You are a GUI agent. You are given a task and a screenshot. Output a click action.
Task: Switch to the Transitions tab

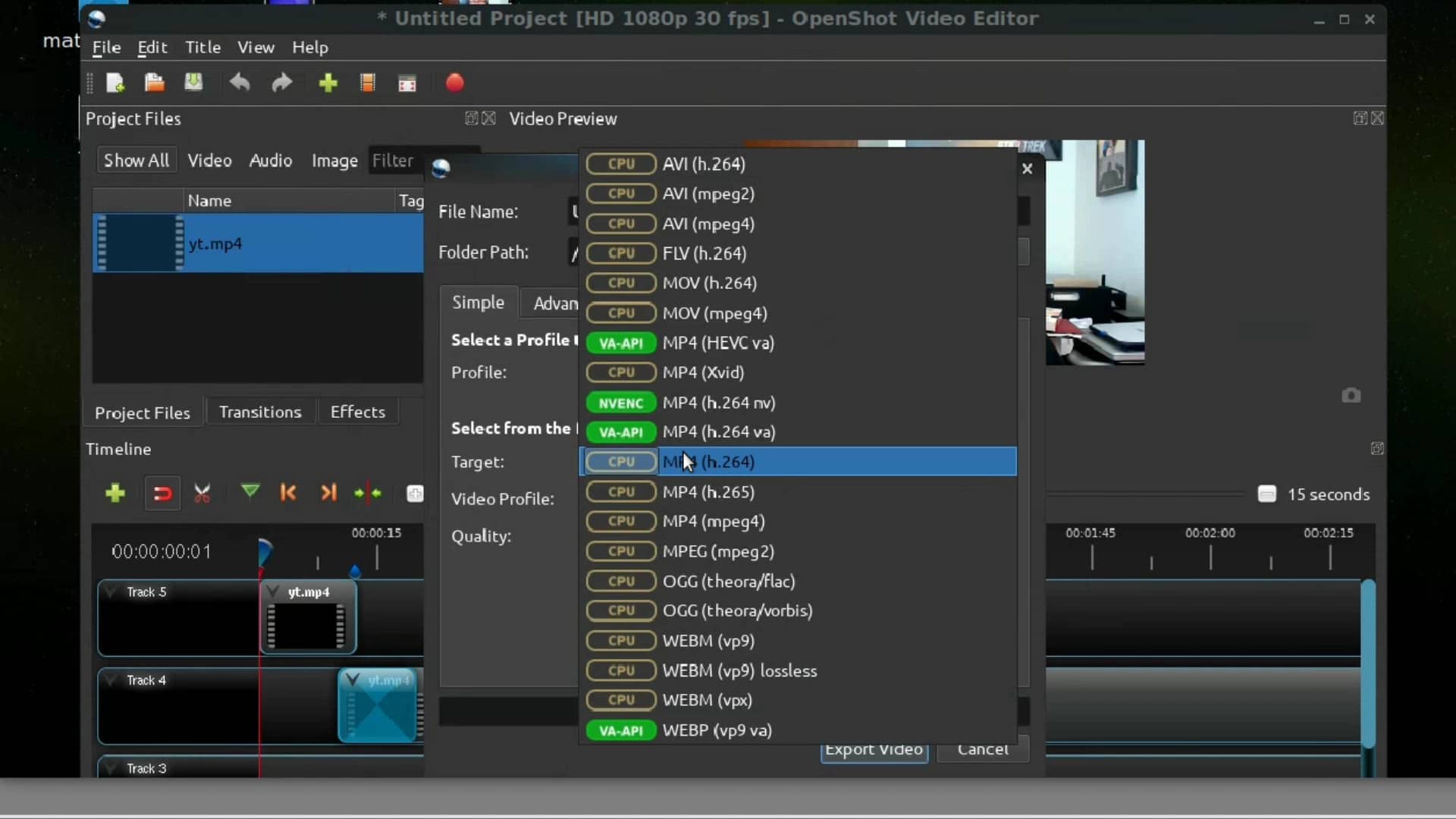pyautogui.click(x=261, y=412)
